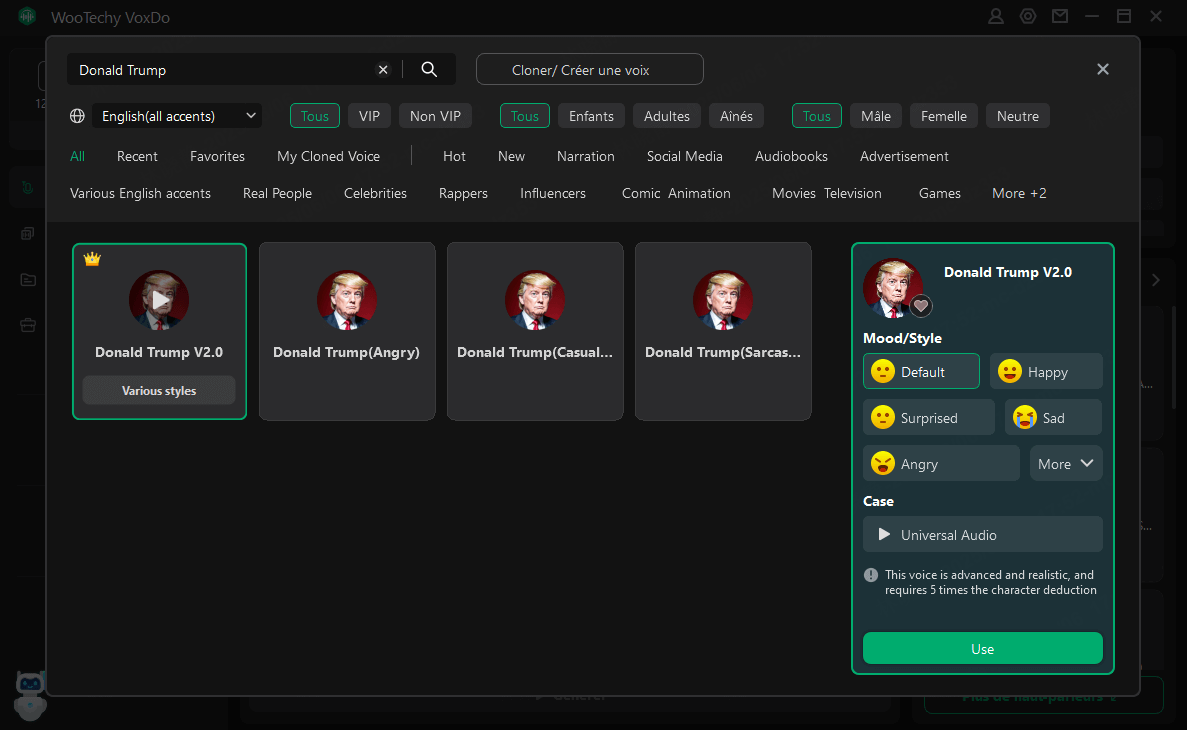
Task: Select the Donald Trump(Casual...) voice card
Action: [535, 331]
